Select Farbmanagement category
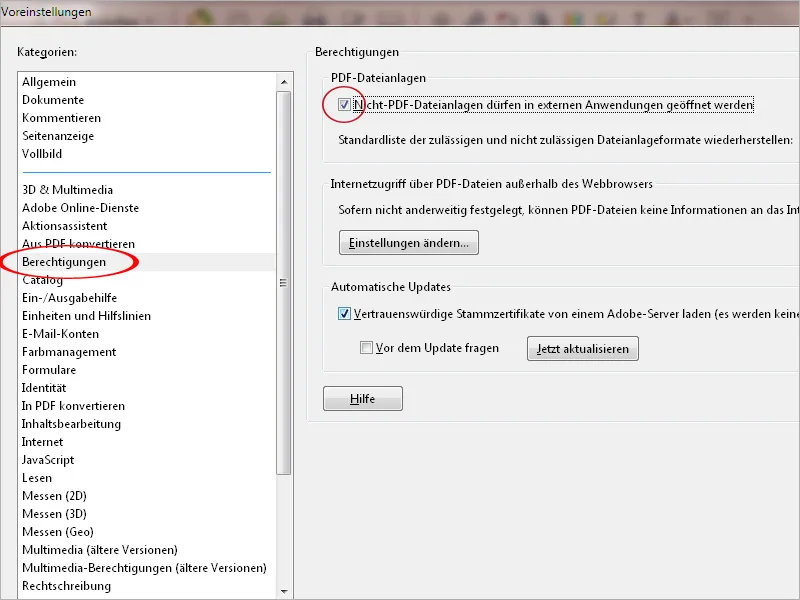800x600 pixels. (x=69, y=352)
